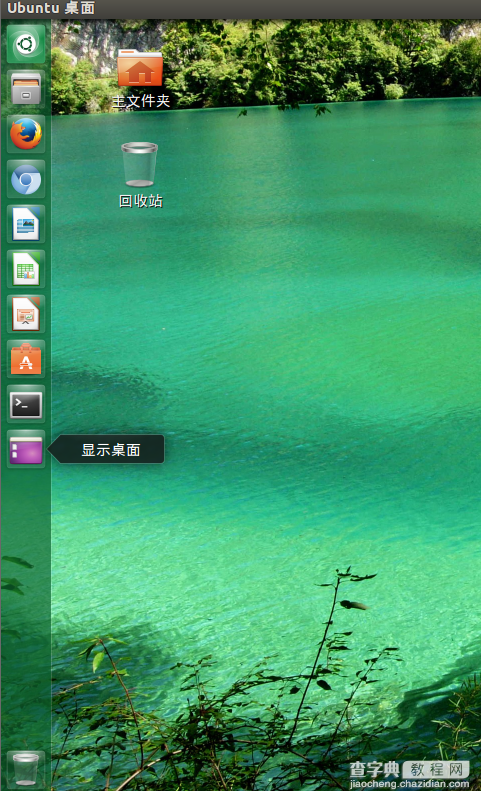Image resolution: width=481 pixels, height=791 pixels.
Task: Open Ubuntu Software Center
Action: click(26, 359)
